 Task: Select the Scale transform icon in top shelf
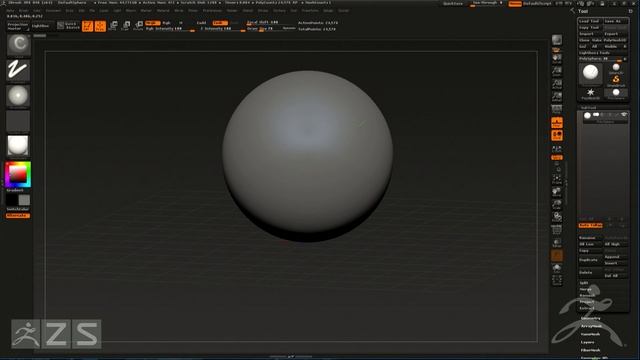[126, 26]
